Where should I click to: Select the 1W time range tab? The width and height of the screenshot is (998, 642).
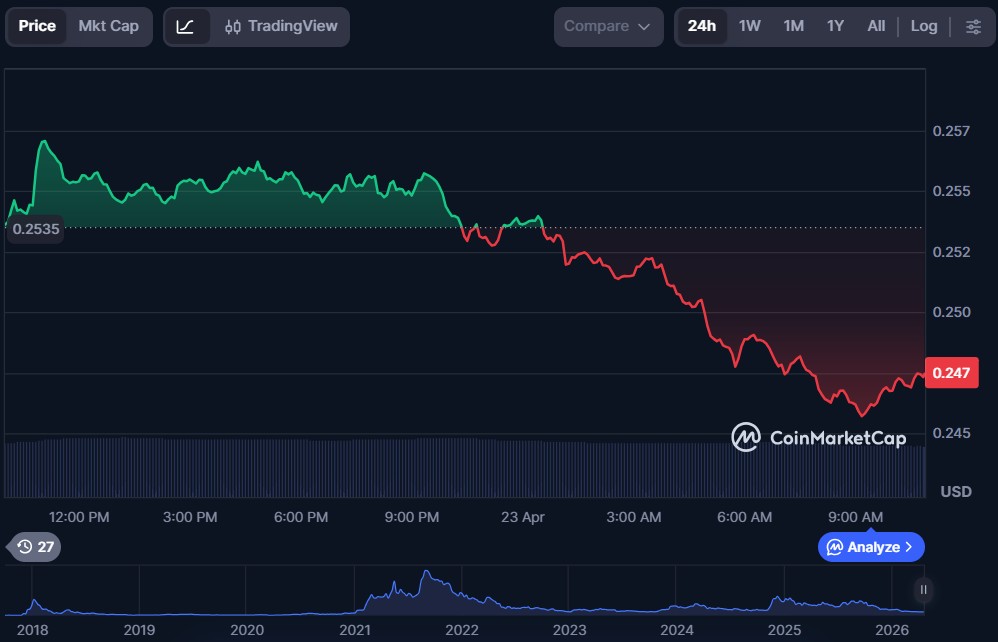click(x=749, y=26)
